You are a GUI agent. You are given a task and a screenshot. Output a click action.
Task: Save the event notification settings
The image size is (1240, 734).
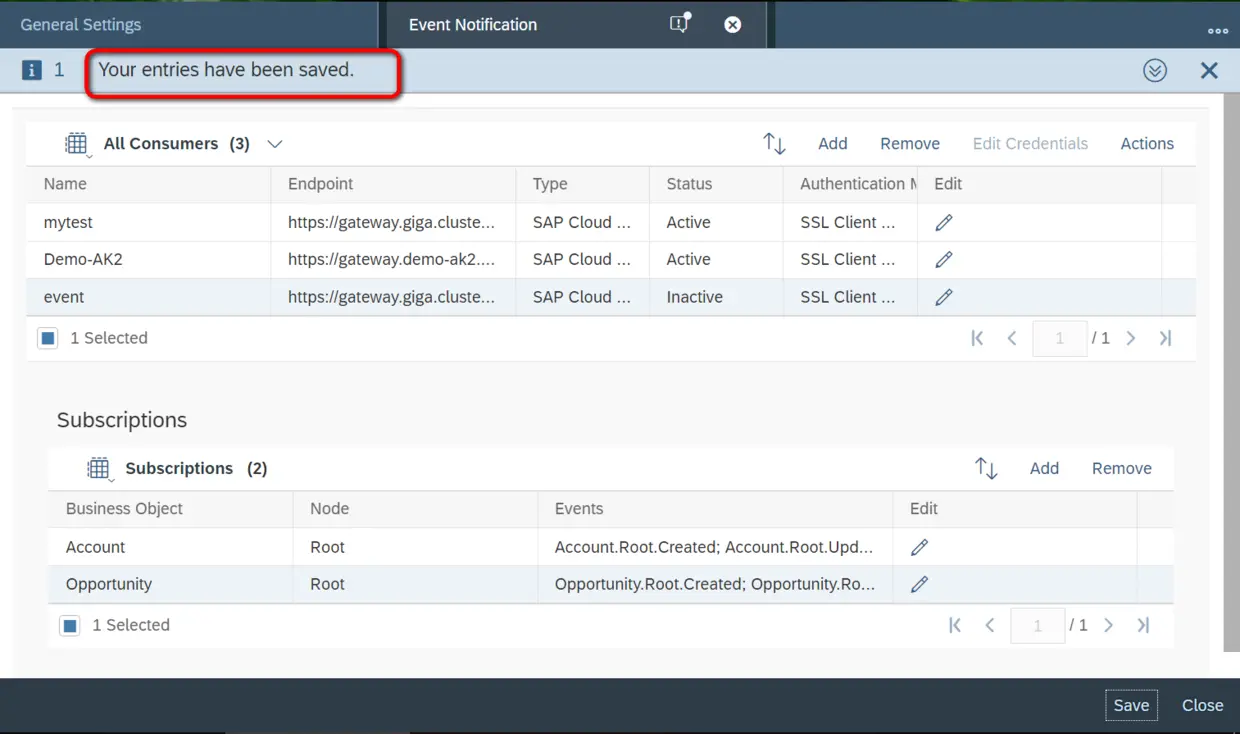[x=1131, y=705]
